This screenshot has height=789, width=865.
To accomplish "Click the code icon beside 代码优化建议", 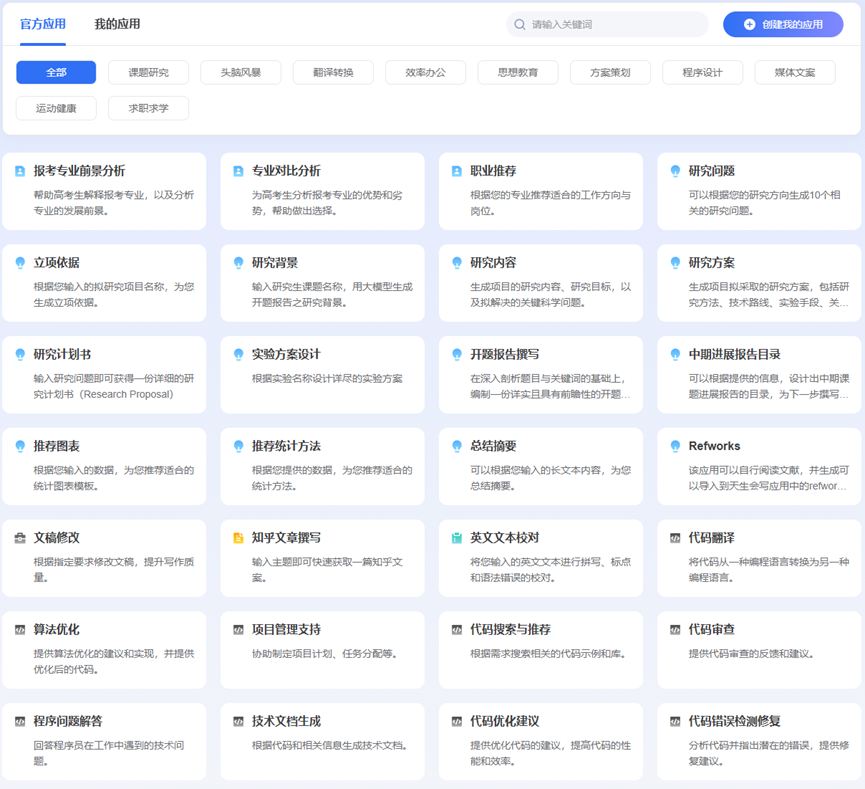I will (457, 721).
